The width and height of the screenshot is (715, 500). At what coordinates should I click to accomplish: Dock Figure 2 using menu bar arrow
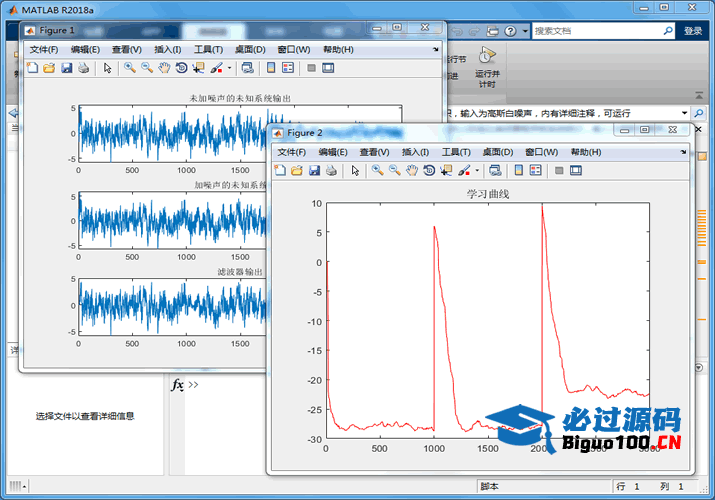pyautogui.click(x=683, y=152)
